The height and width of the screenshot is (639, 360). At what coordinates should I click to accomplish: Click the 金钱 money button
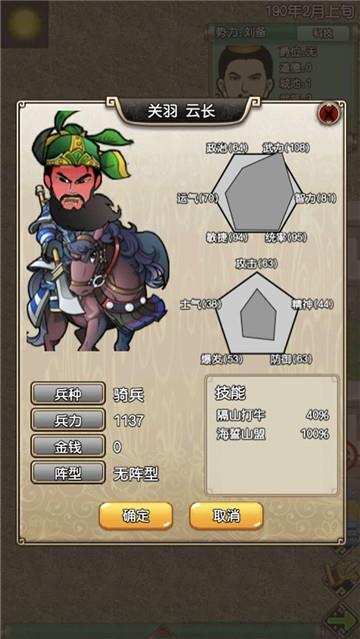tap(68, 447)
